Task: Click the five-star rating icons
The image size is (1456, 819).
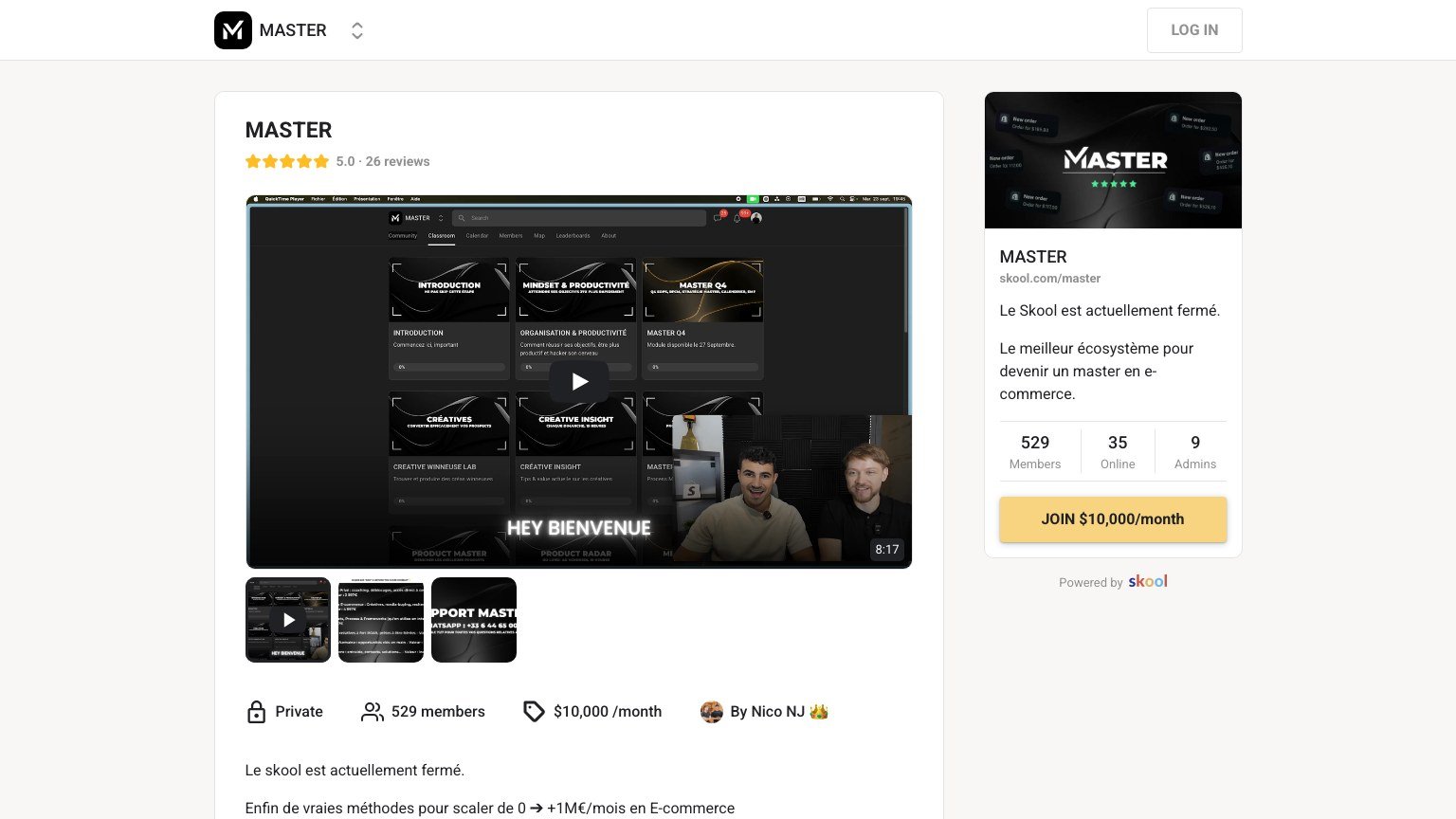Action: (x=287, y=161)
